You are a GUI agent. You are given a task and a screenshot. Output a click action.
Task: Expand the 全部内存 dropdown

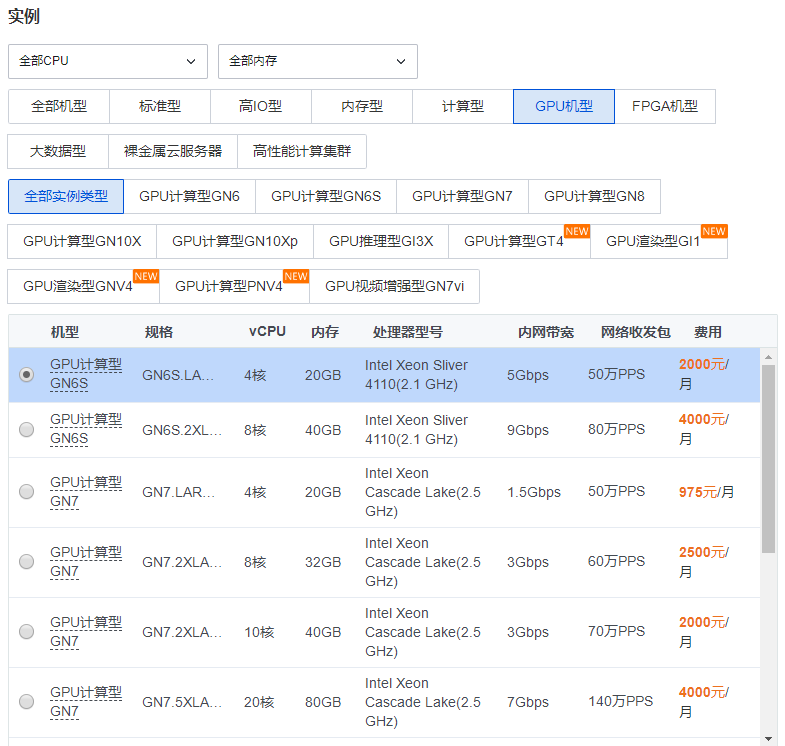317,61
